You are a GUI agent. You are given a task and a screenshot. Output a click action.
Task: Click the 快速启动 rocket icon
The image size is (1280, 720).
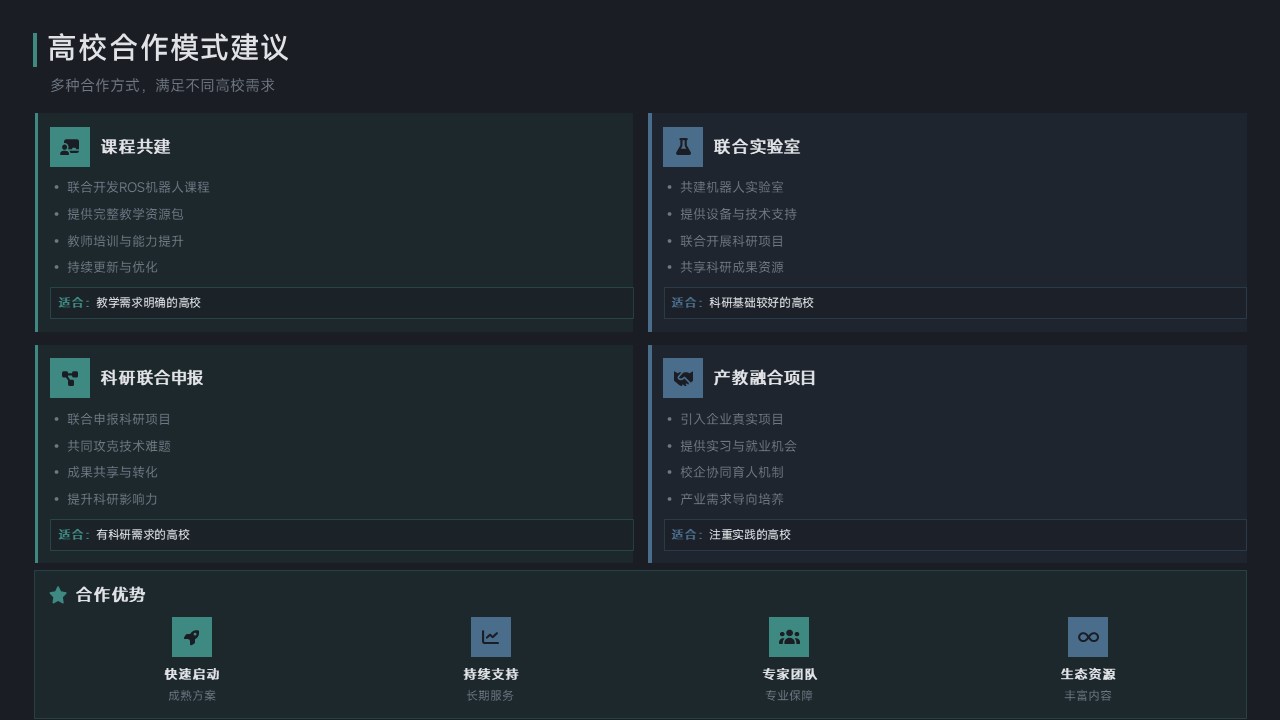point(192,637)
